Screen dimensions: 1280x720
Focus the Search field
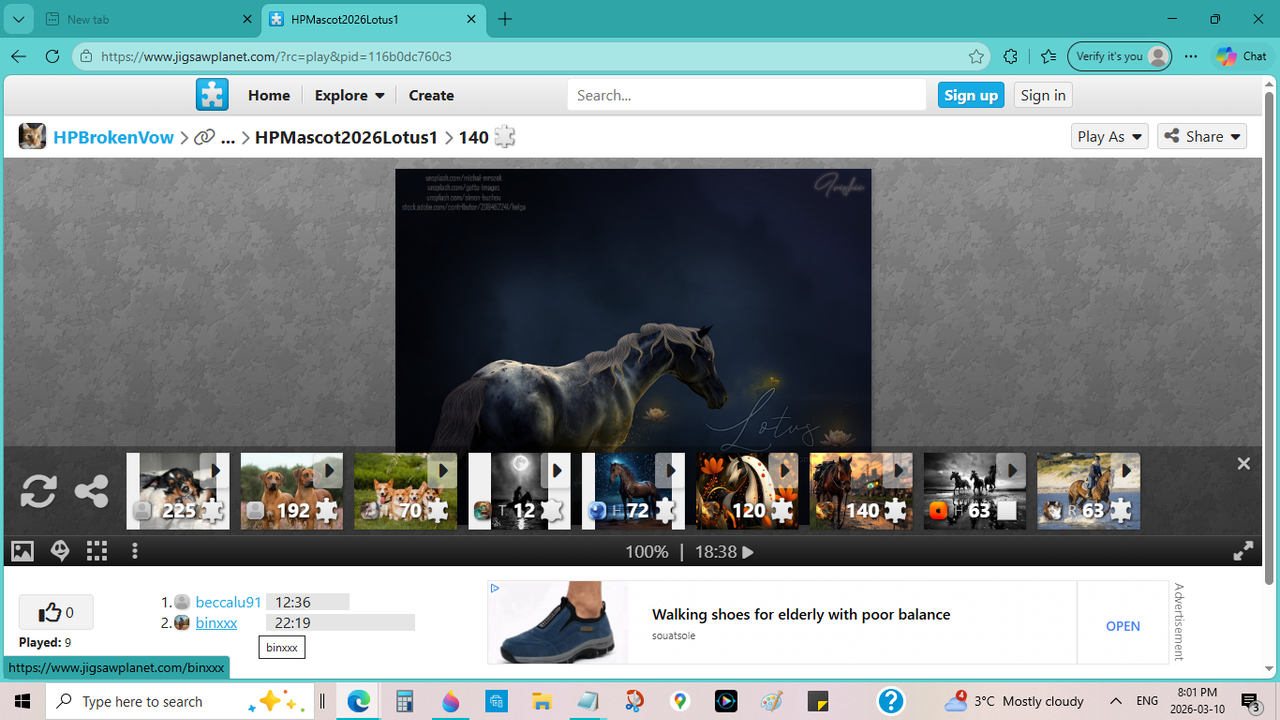[747, 95]
